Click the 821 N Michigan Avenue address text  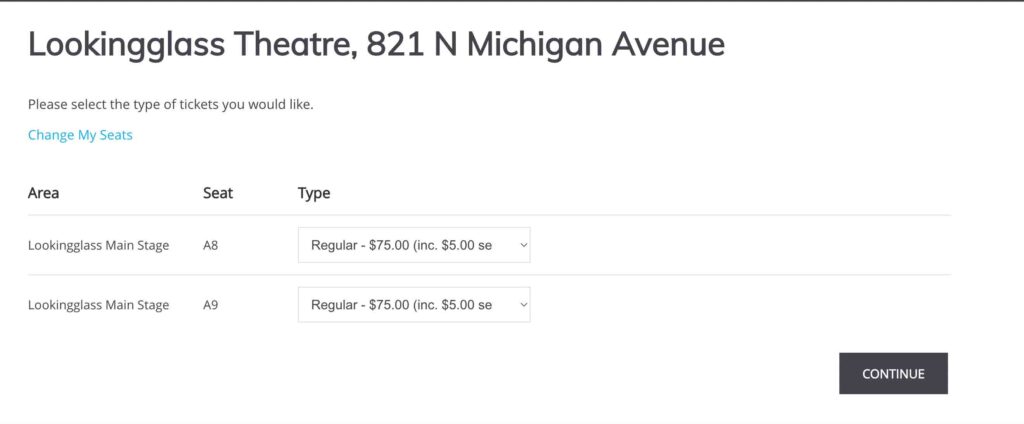[x=545, y=45]
